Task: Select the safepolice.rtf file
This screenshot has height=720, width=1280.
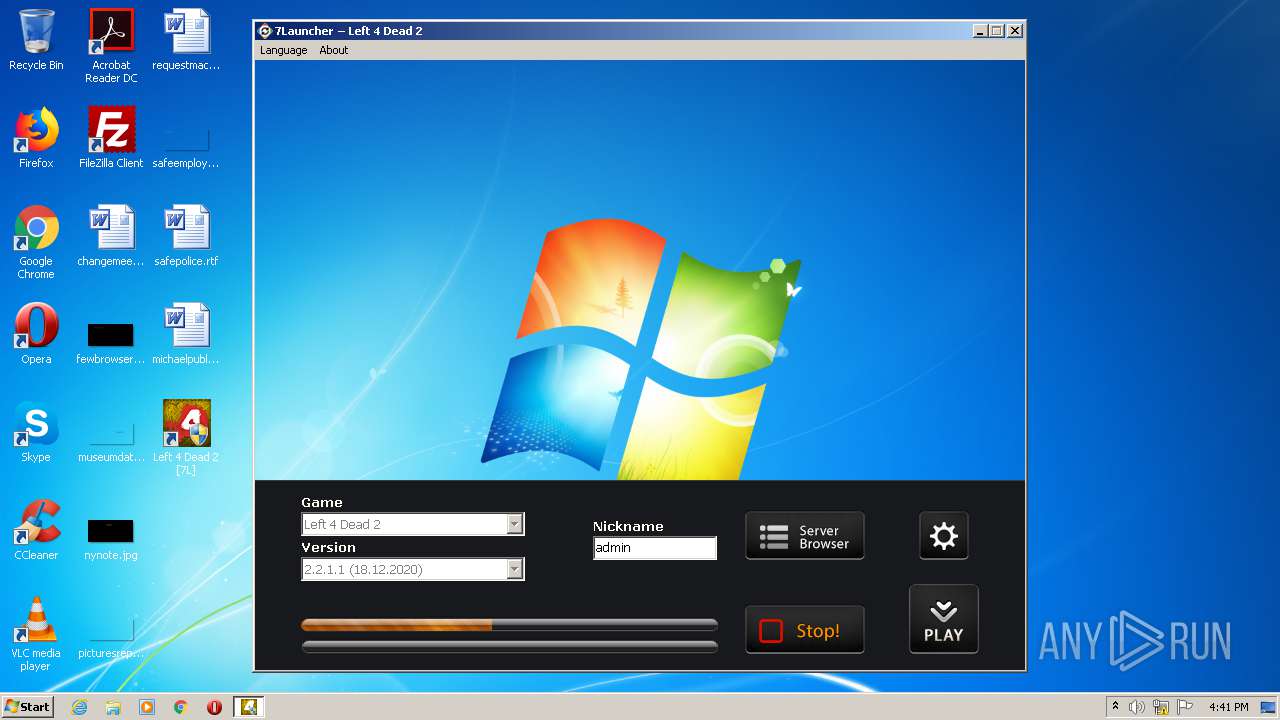Action: (x=186, y=236)
